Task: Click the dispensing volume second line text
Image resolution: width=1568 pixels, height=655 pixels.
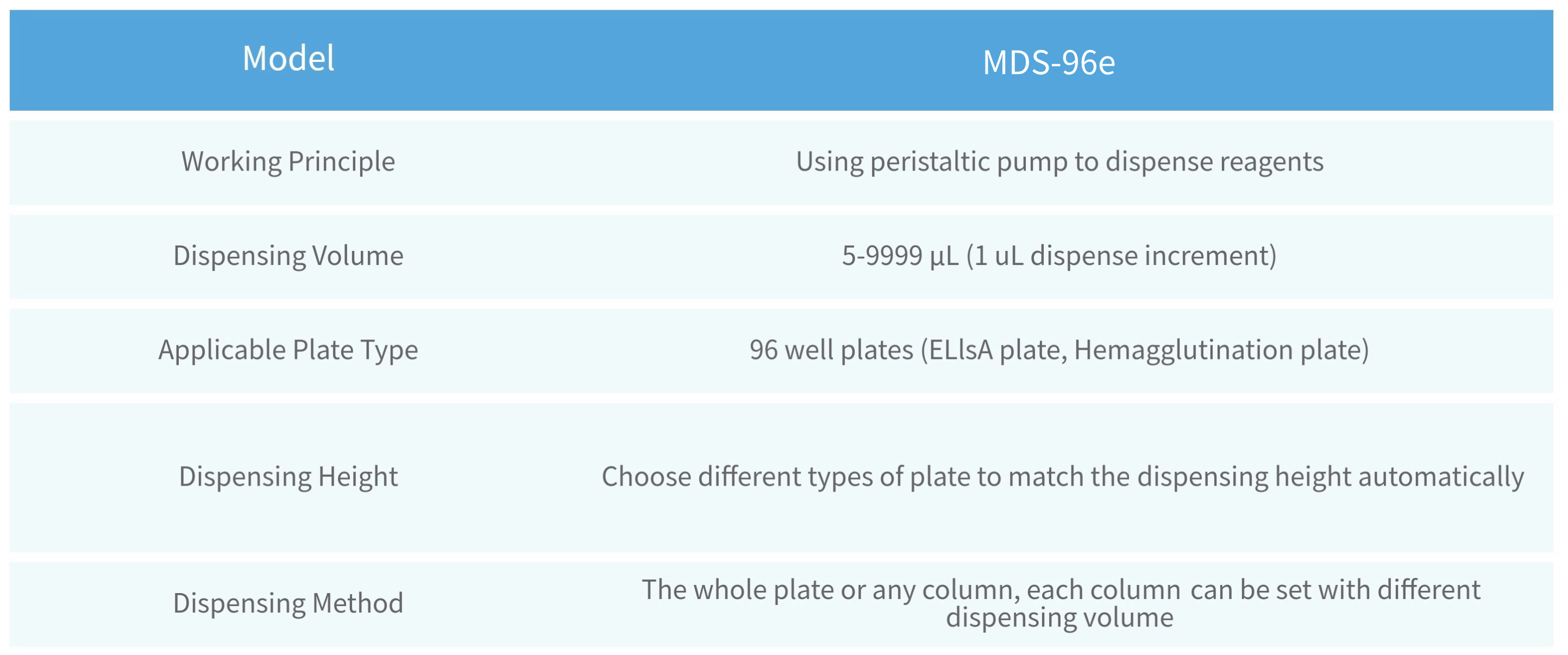Action: coord(1059,618)
